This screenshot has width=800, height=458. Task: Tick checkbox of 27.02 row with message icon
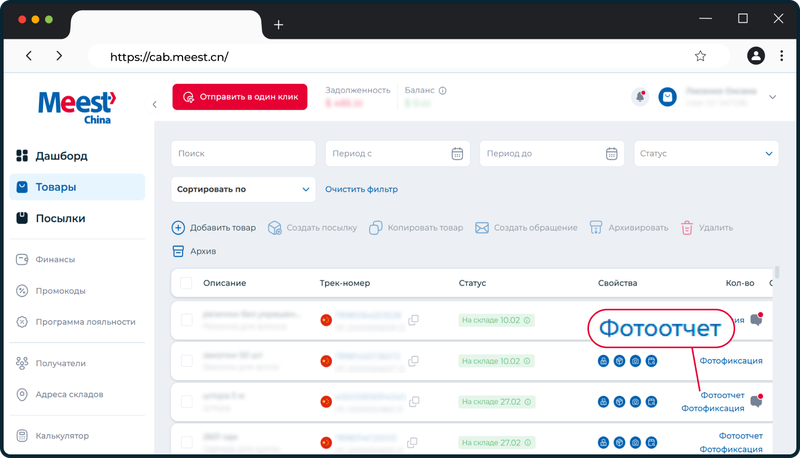(x=187, y=401)
